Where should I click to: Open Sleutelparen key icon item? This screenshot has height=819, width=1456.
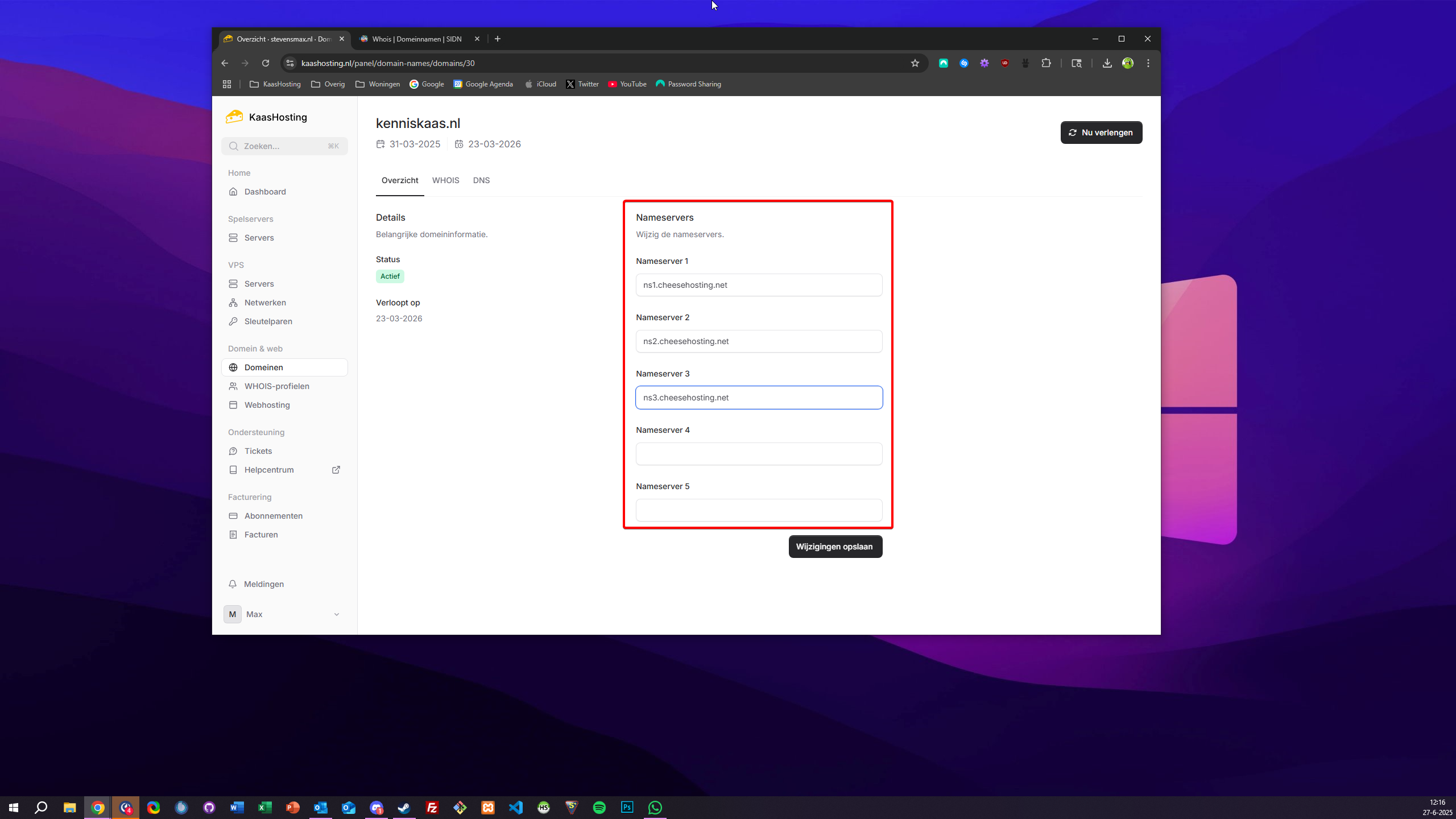coord(268,321)
